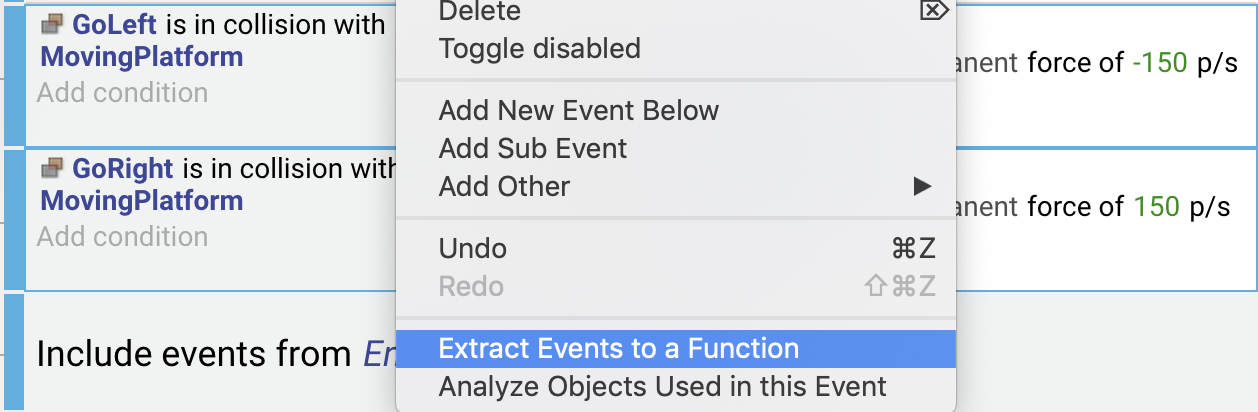Expand the Add Other submenu arrow
The height and width of the screenshot is (412, 1258).
point(922,187)
